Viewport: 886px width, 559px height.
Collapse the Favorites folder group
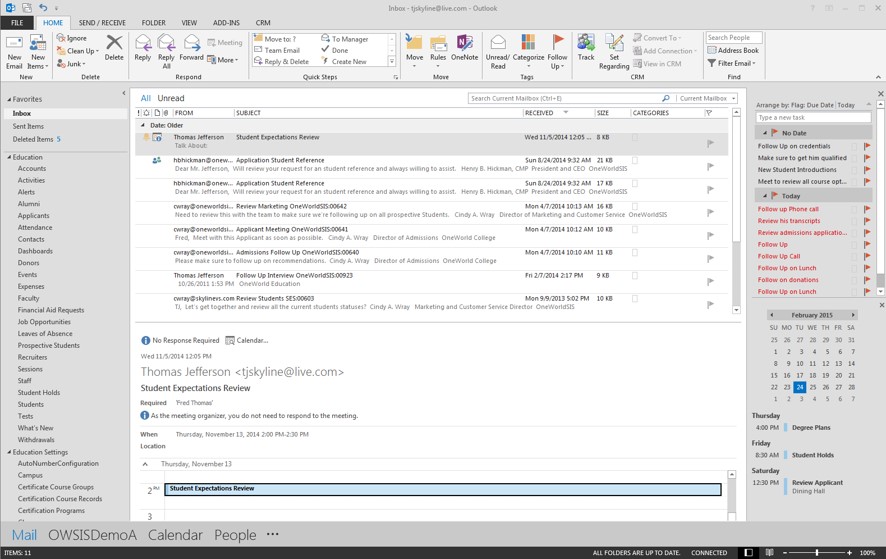pos(9,99)
